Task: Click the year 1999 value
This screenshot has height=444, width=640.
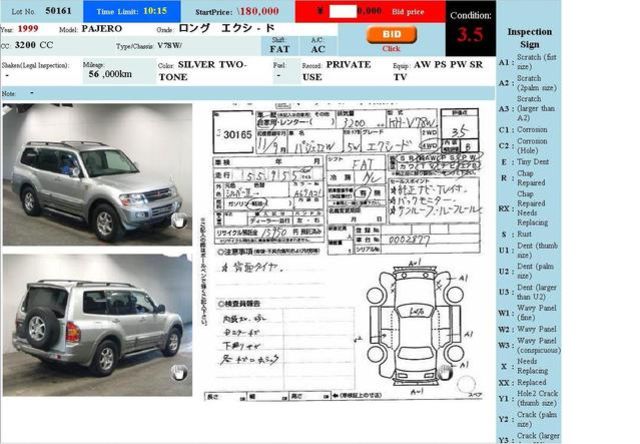Action: tap(28, 29)
